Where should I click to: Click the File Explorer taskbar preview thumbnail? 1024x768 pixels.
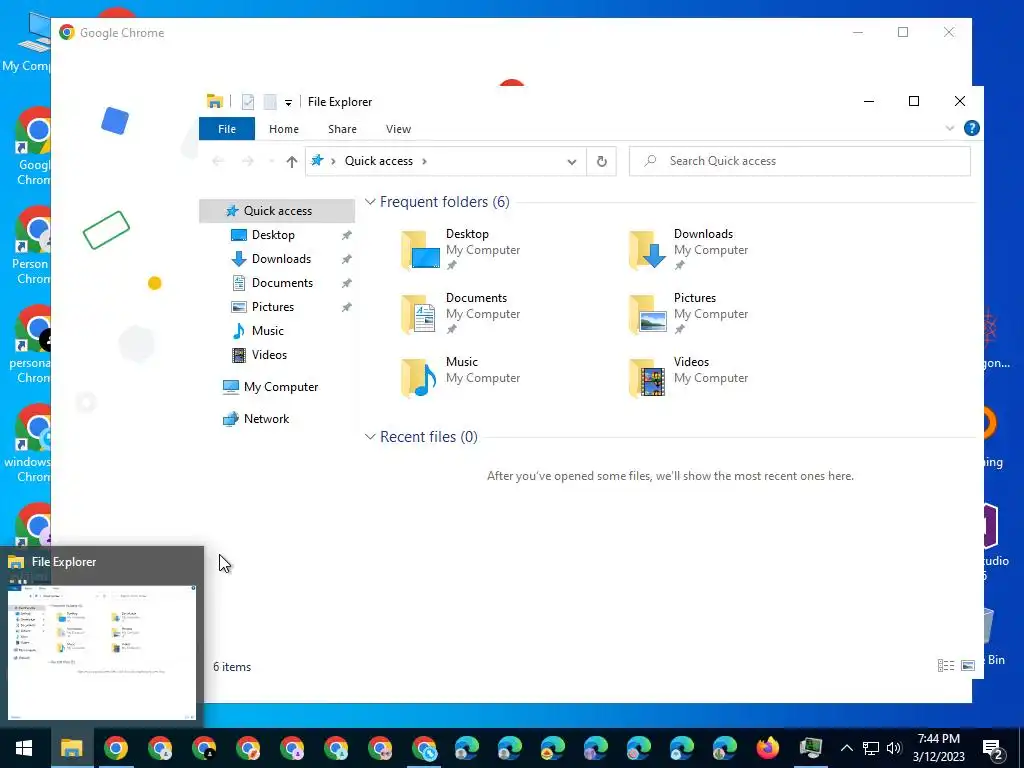102,652
